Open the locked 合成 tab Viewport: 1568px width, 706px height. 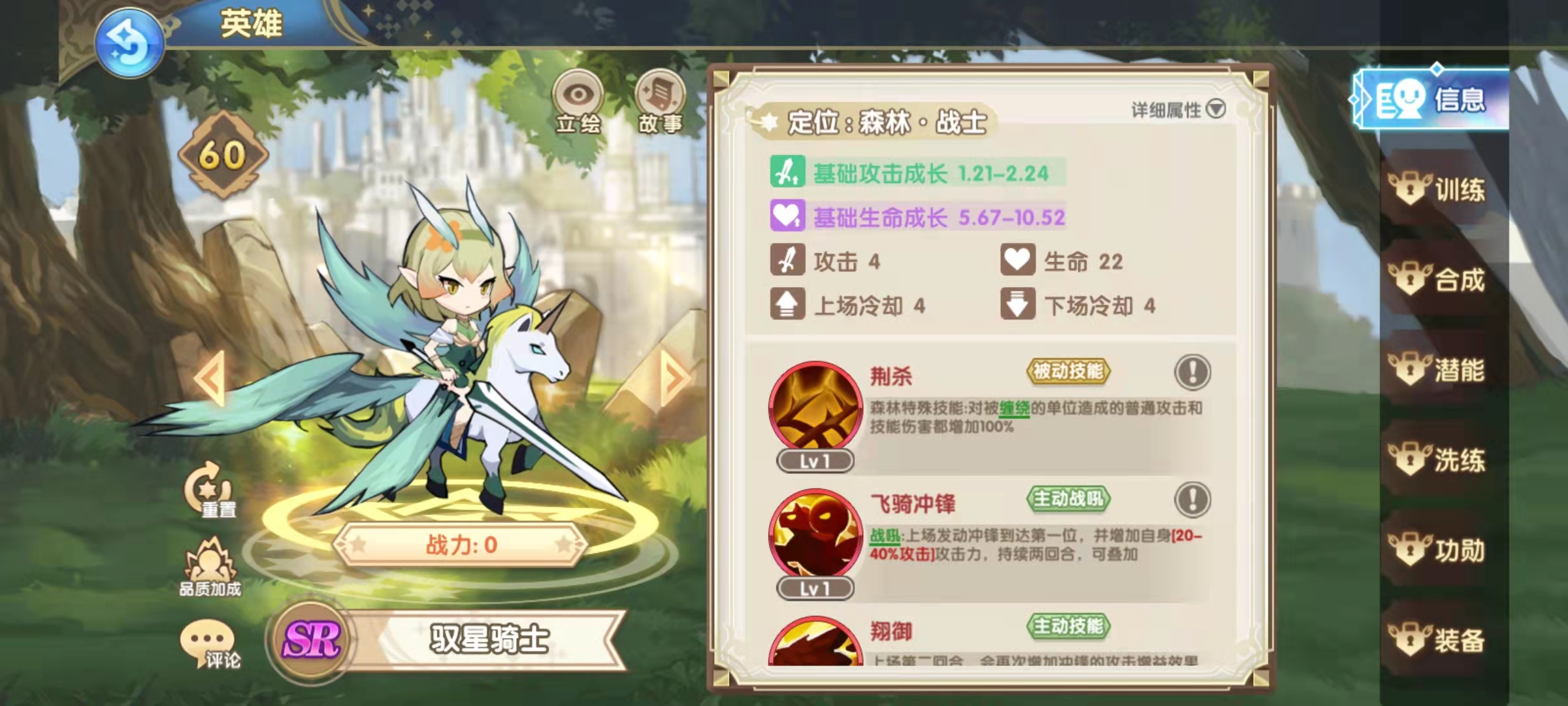point(1437,280)
